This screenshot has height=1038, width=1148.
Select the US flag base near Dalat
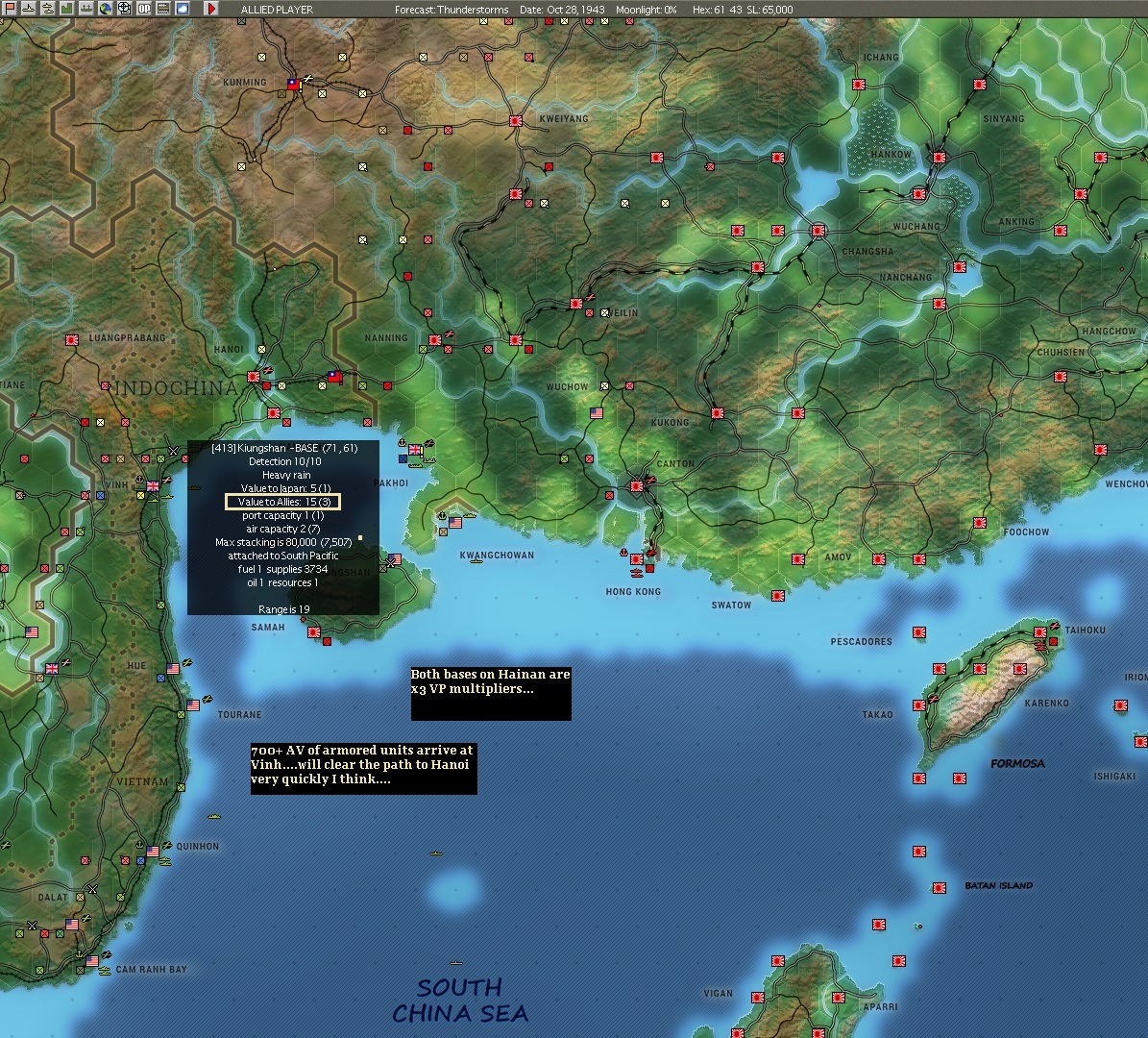72,925
